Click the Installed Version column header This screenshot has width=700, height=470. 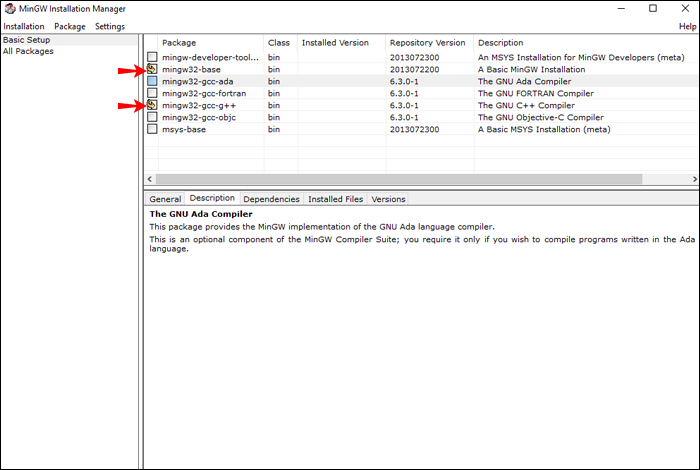coord(342,43)
